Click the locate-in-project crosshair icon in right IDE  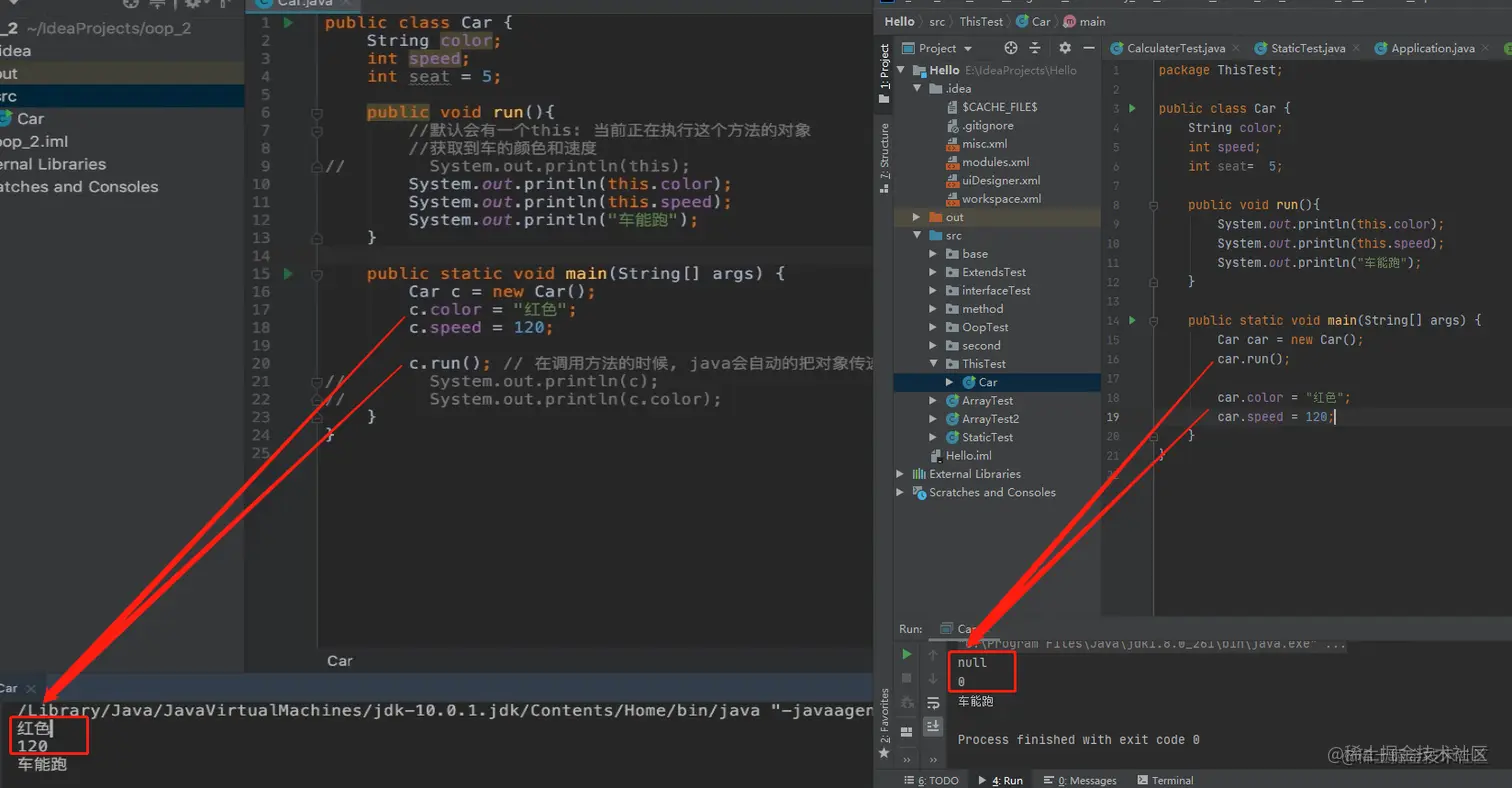pyautogui.click(x=1011, y=48)
